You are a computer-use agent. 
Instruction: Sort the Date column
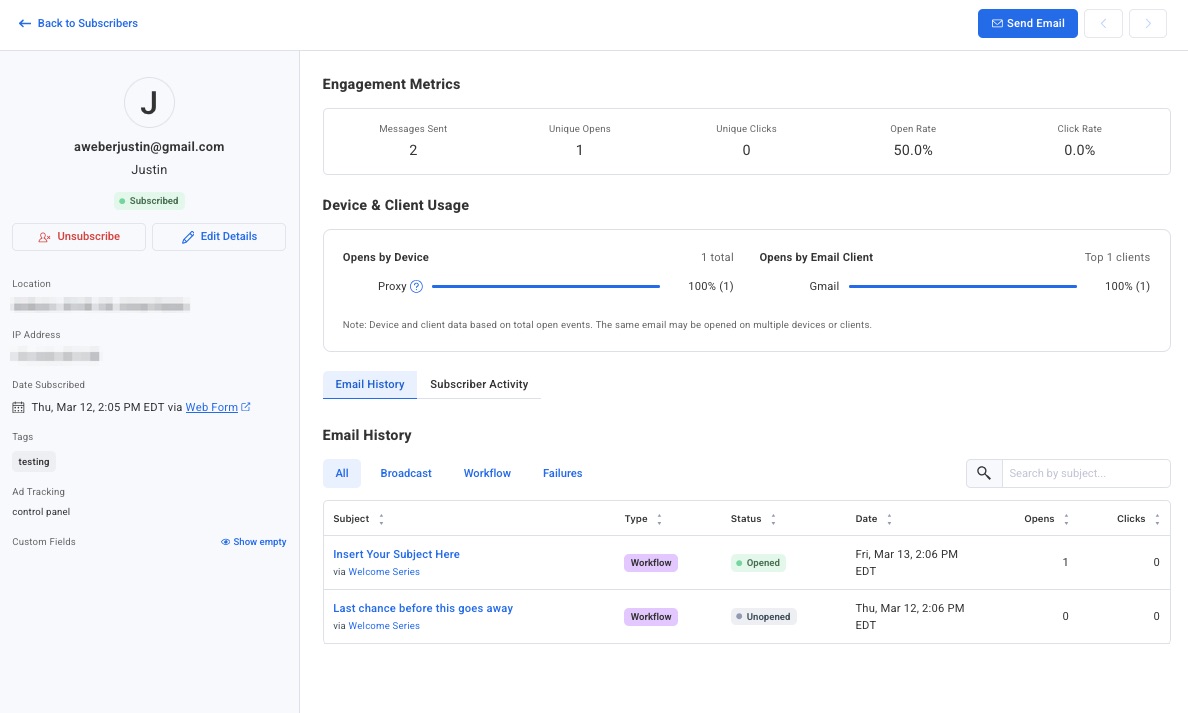[889, 519]
